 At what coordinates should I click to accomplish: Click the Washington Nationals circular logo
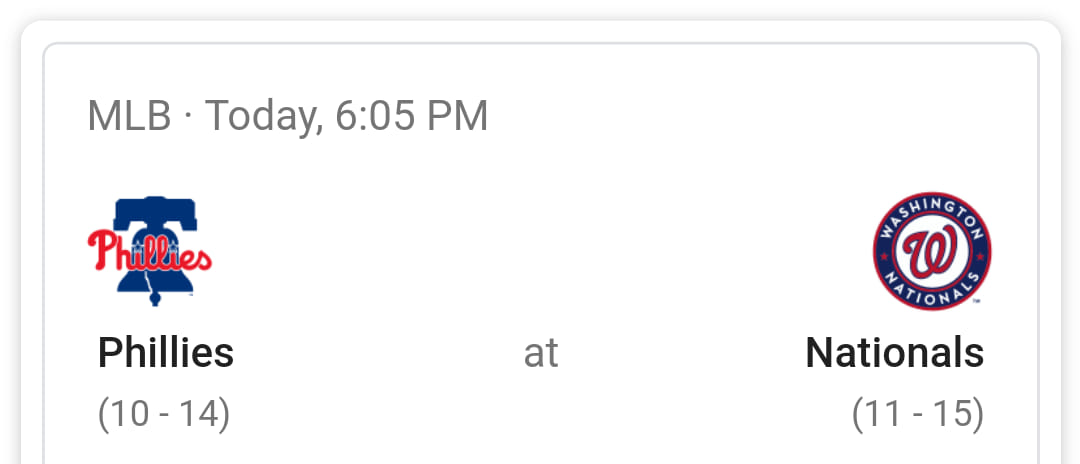tap(932, 251)
